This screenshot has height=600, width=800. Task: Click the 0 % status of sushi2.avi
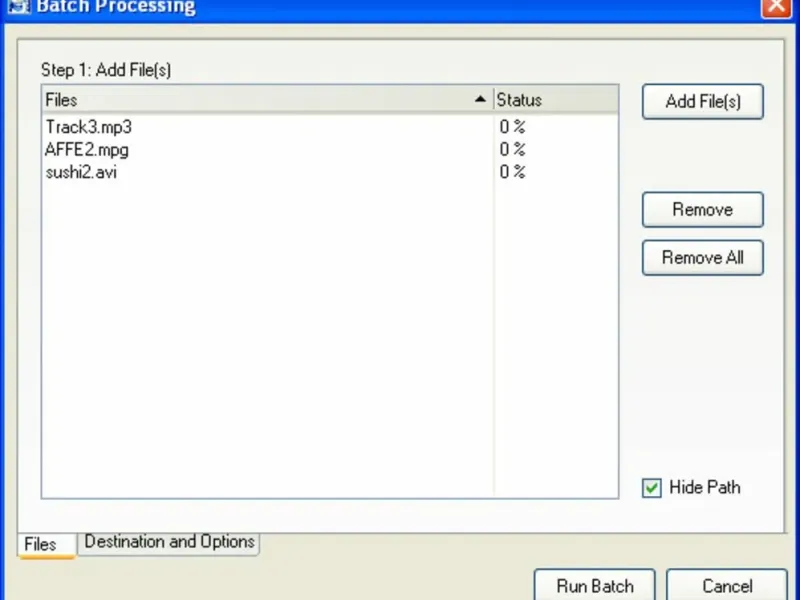512,172
